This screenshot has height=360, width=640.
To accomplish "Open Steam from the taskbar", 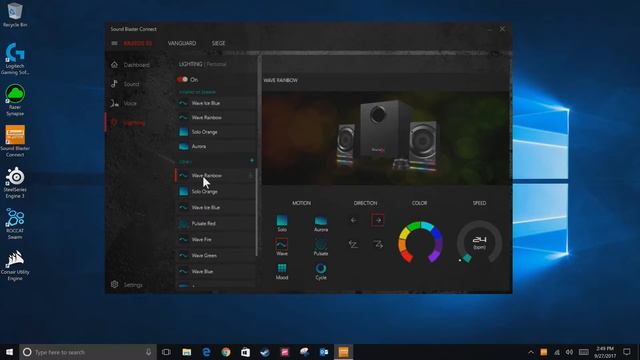I will (x=265, y=352).
